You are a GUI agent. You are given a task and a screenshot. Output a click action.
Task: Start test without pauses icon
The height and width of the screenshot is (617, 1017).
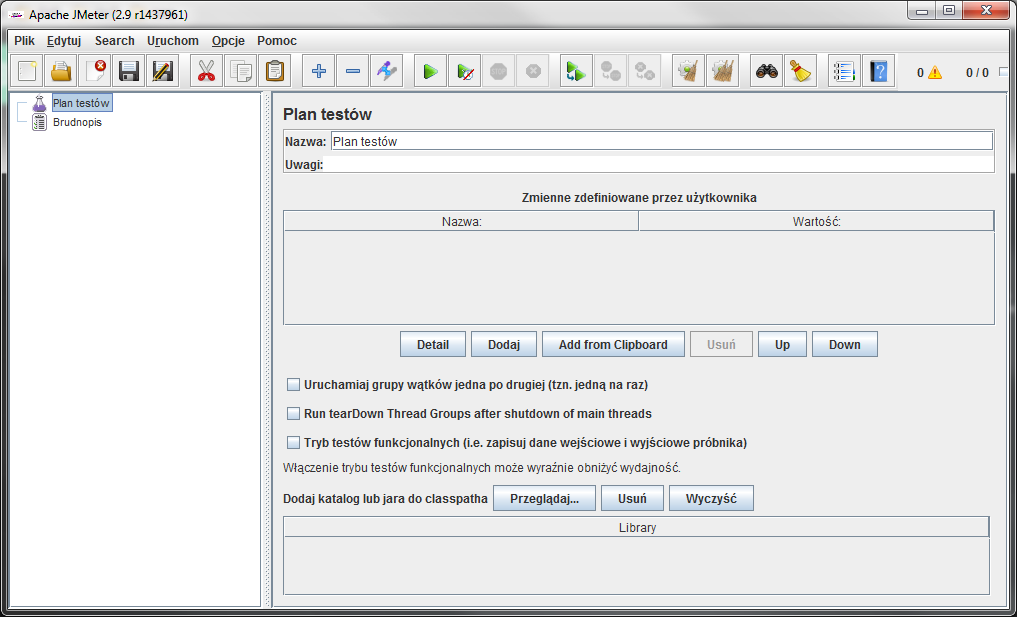point(464,71)
